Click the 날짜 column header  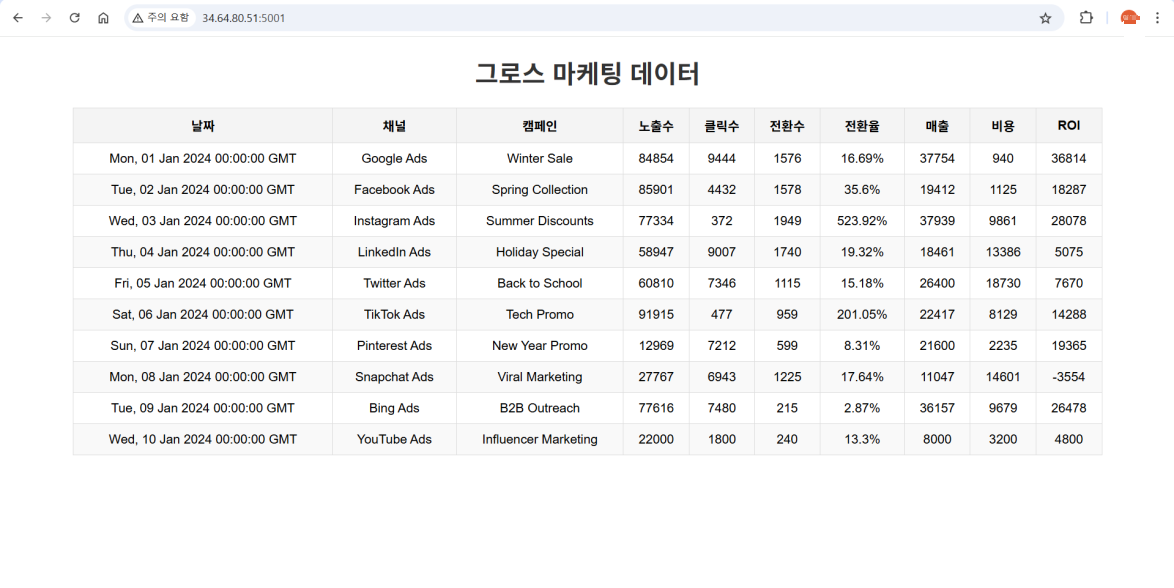[203, 126]
